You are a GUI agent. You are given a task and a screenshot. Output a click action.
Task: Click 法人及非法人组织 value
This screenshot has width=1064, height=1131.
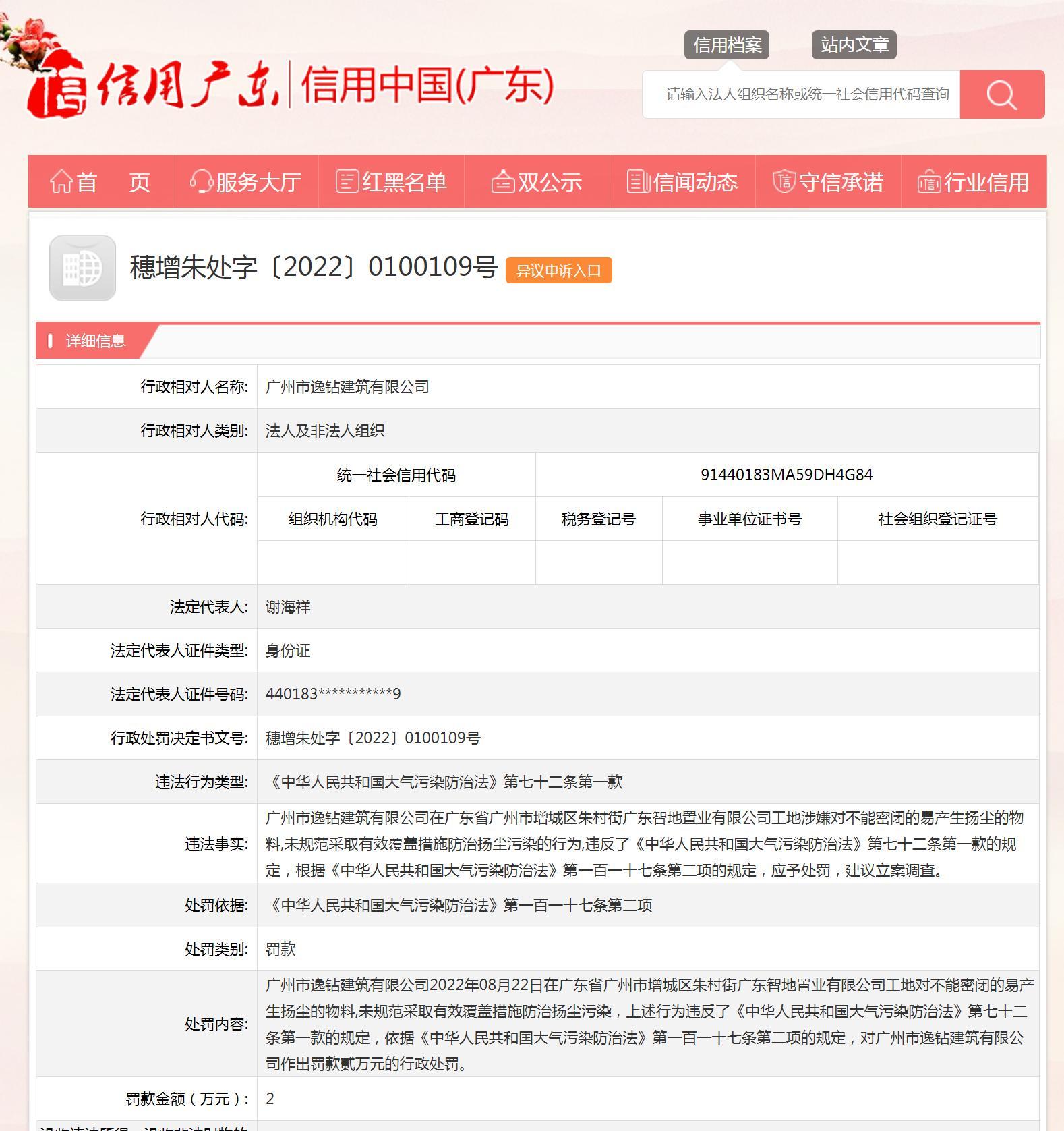(325, 430)
